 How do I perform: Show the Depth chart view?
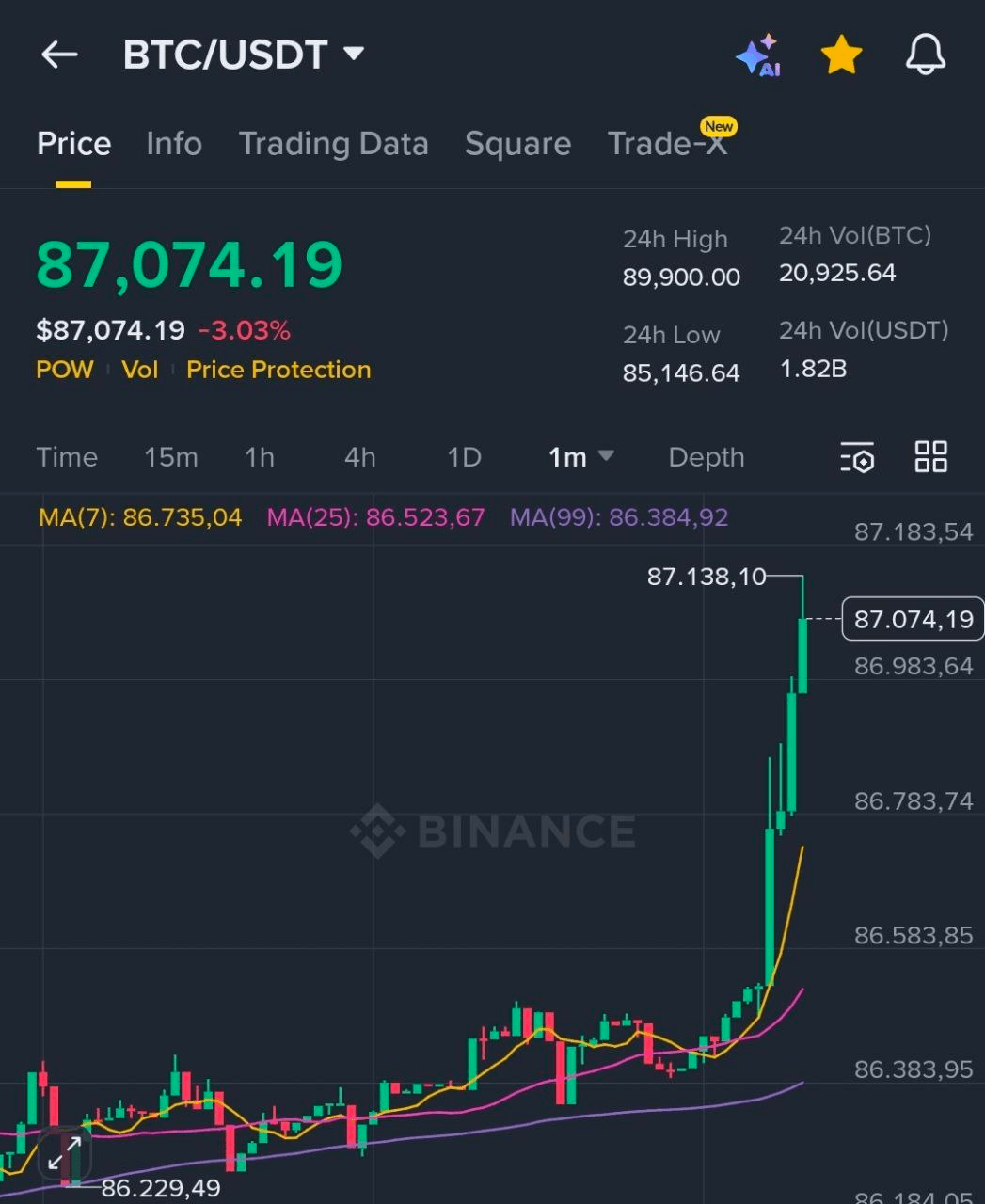tap(706, 457)
